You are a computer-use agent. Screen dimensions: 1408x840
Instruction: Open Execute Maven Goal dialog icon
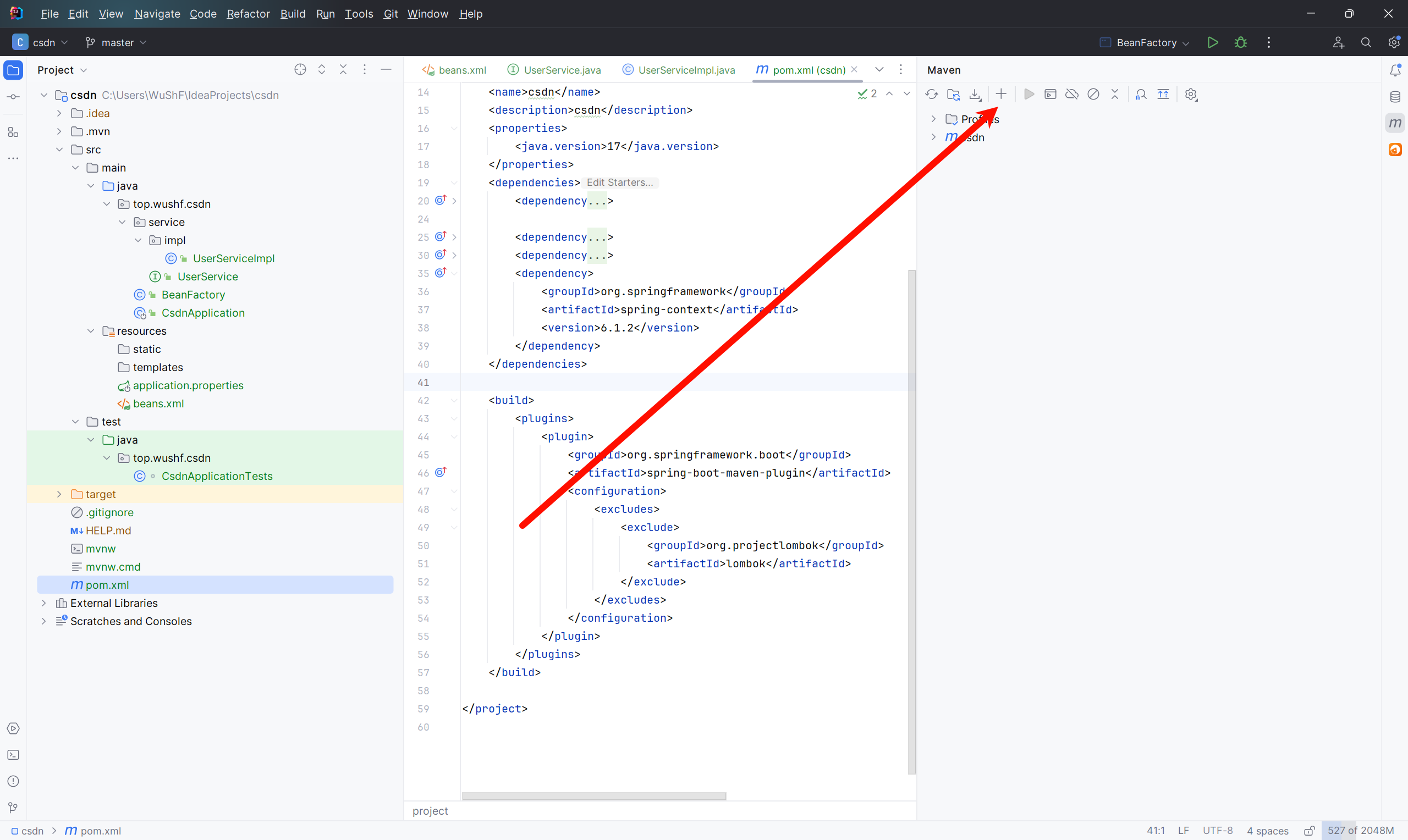[1050, 94]
